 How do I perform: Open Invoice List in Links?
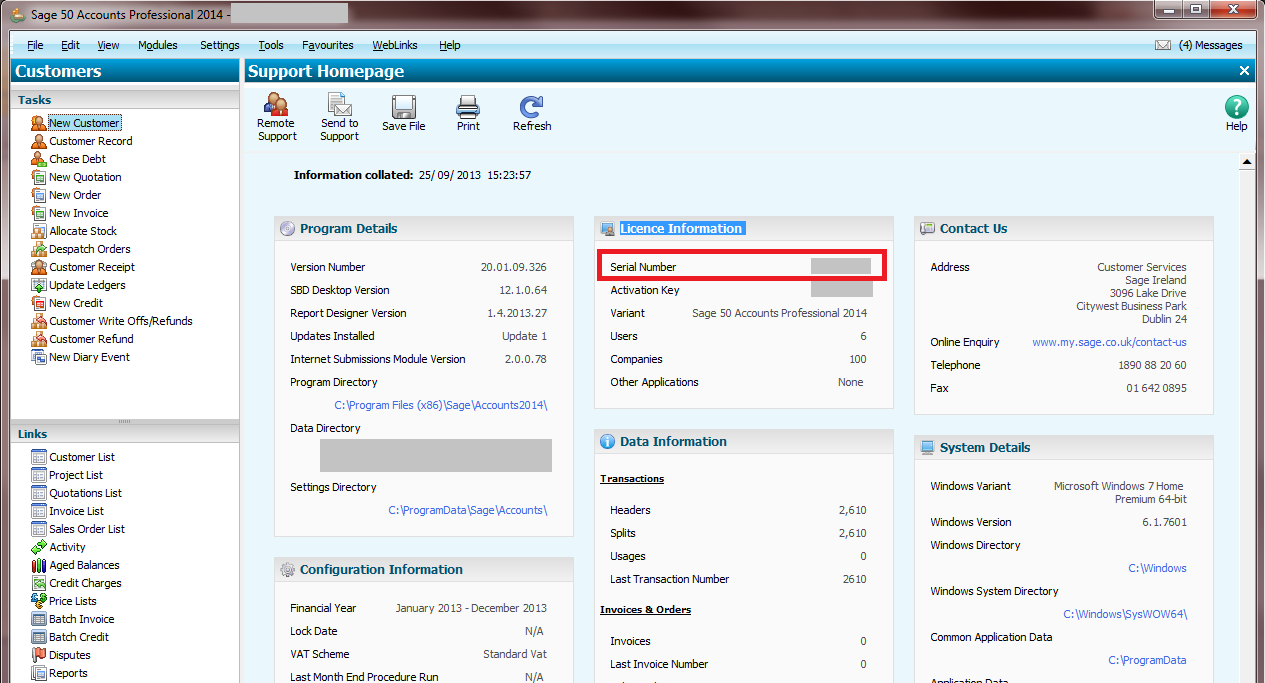[x=76, y=511]
